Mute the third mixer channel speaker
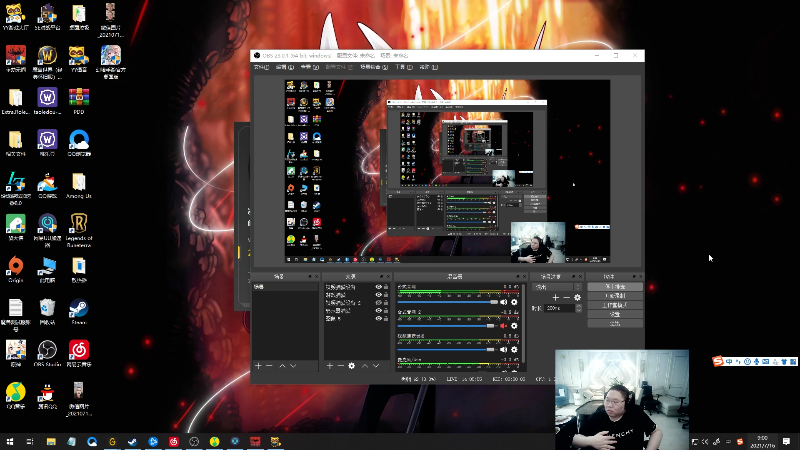Image resolution: width=800 pixels, height=450 pixels. 504,349
